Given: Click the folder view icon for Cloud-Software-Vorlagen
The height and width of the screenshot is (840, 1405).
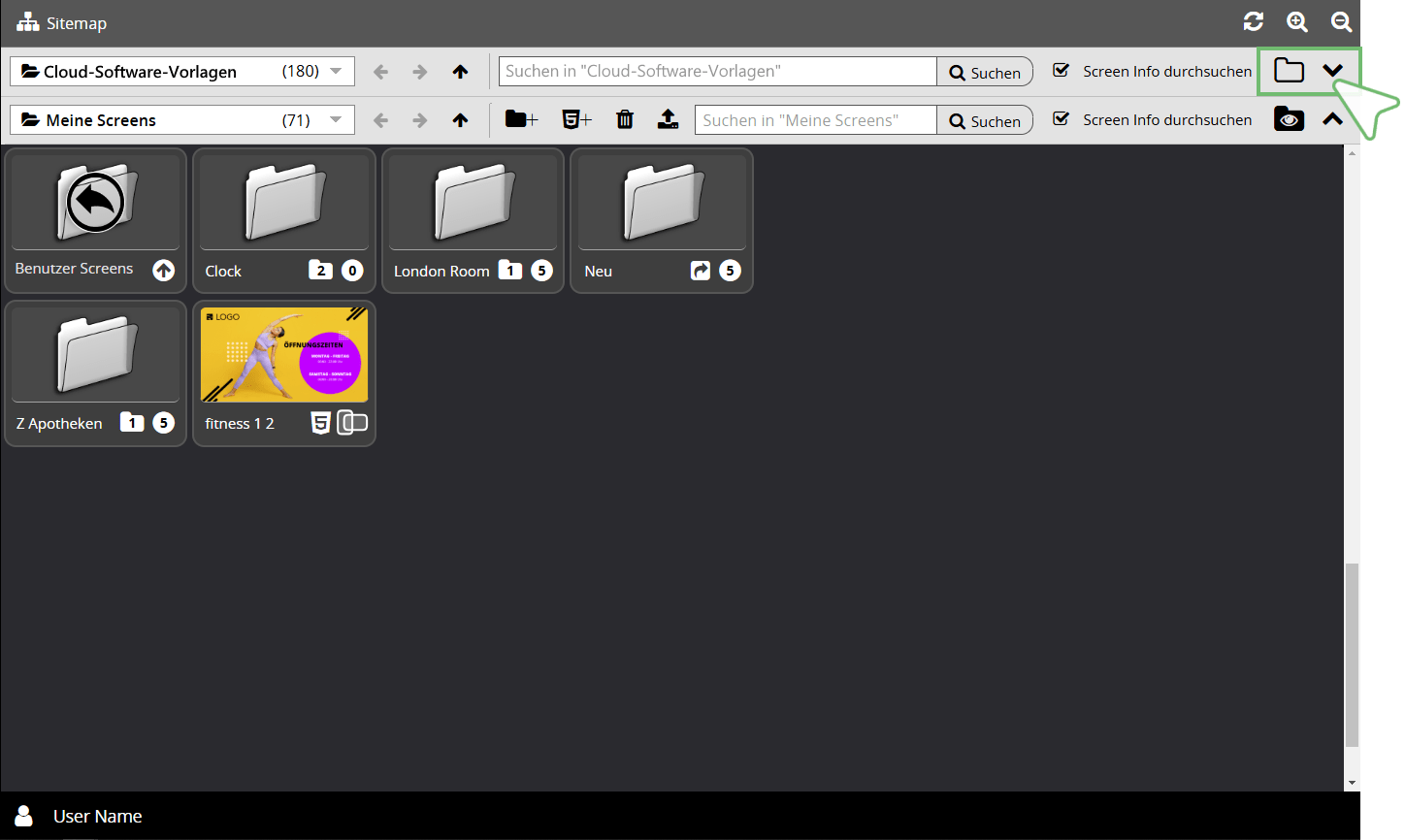Looking at the screenshot, I should click(1289, 71).
